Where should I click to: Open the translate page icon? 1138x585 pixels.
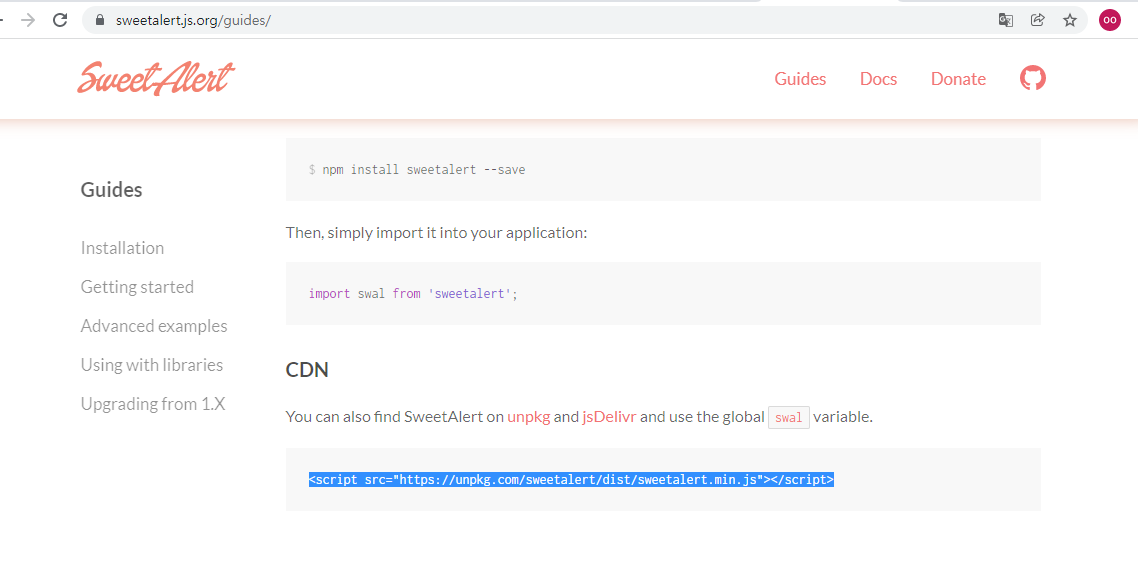(x=1006, y=20)
